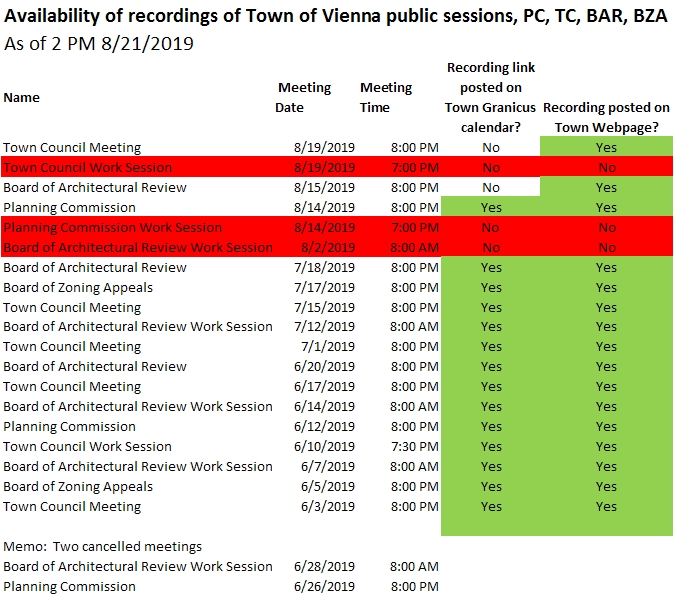The image size is (674, 597).
Task: Select the '7/18/2019' date cell
Action: pos(324,267)
